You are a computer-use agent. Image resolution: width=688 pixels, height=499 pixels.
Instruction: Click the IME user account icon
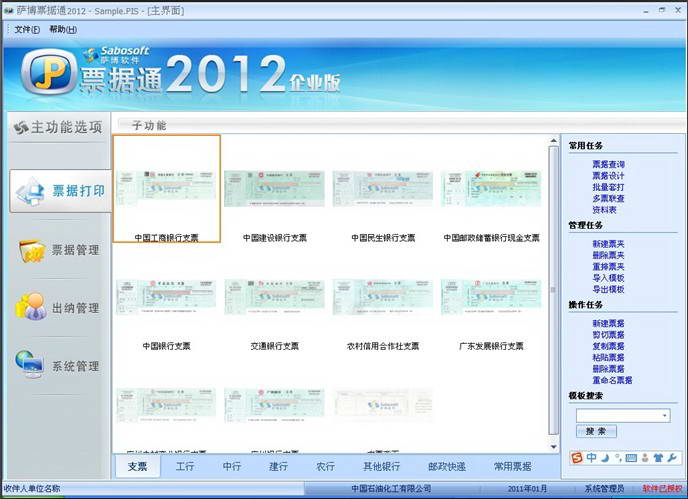click(645, 458)
